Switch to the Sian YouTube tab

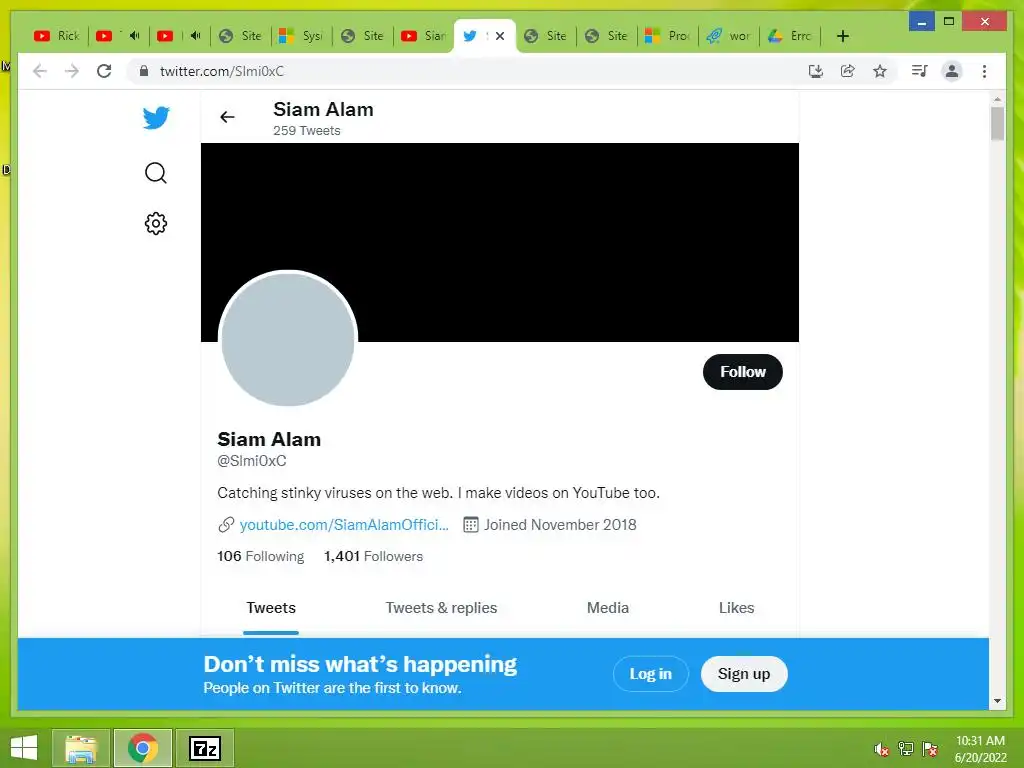tap(424, 36)
